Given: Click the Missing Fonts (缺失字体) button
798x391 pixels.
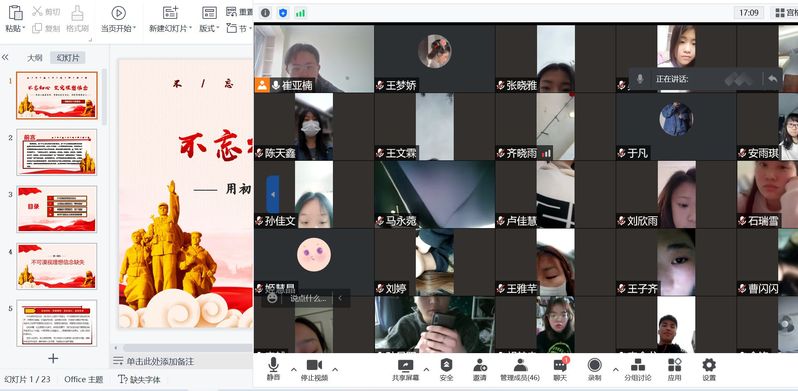Looking at the screenshot, I should point(139,379).
